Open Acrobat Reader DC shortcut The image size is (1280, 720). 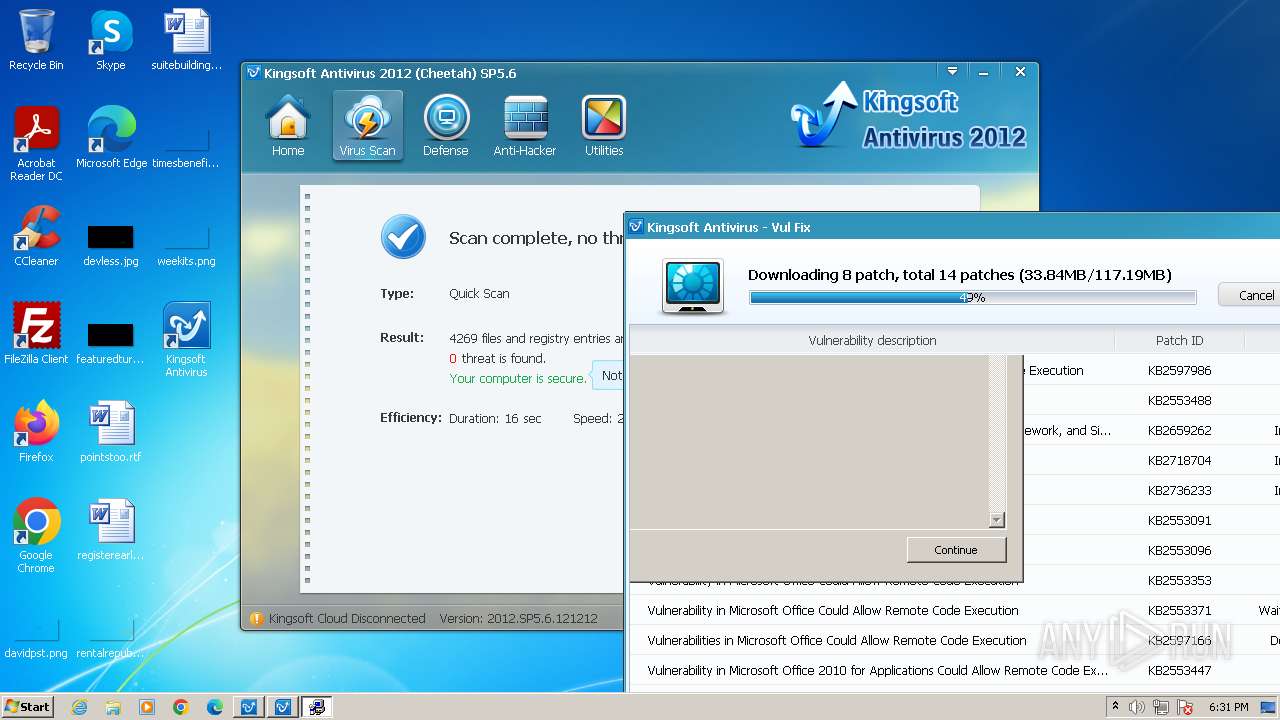tap(36, 144)
